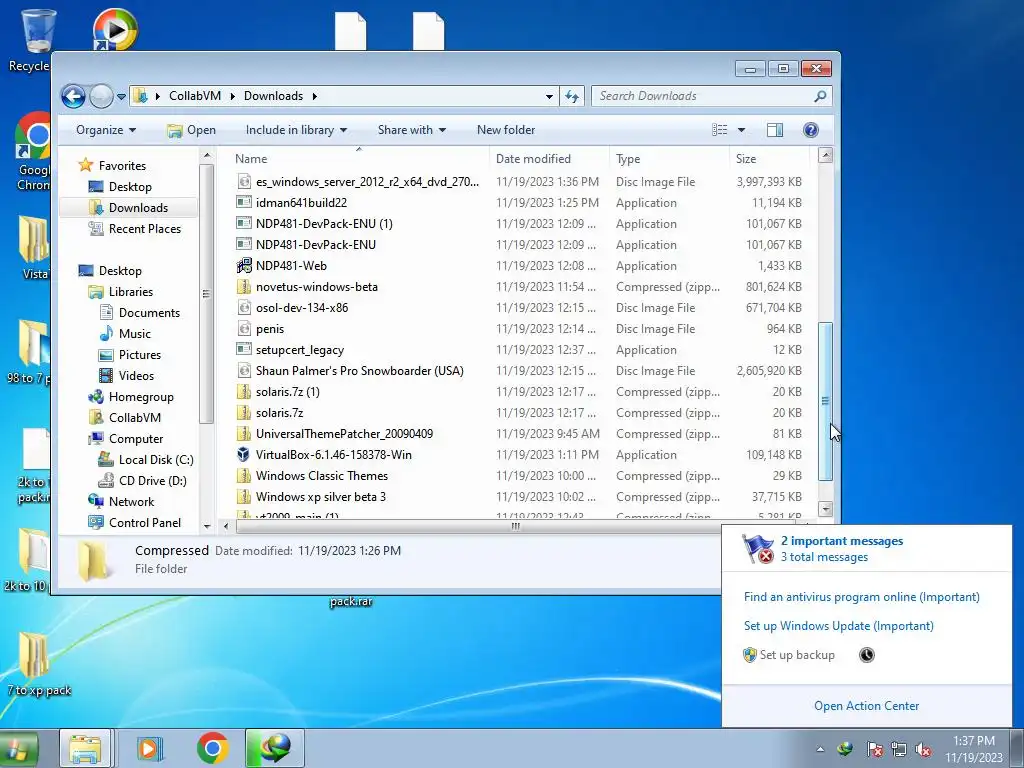Open Music library

tap(135, 334)
